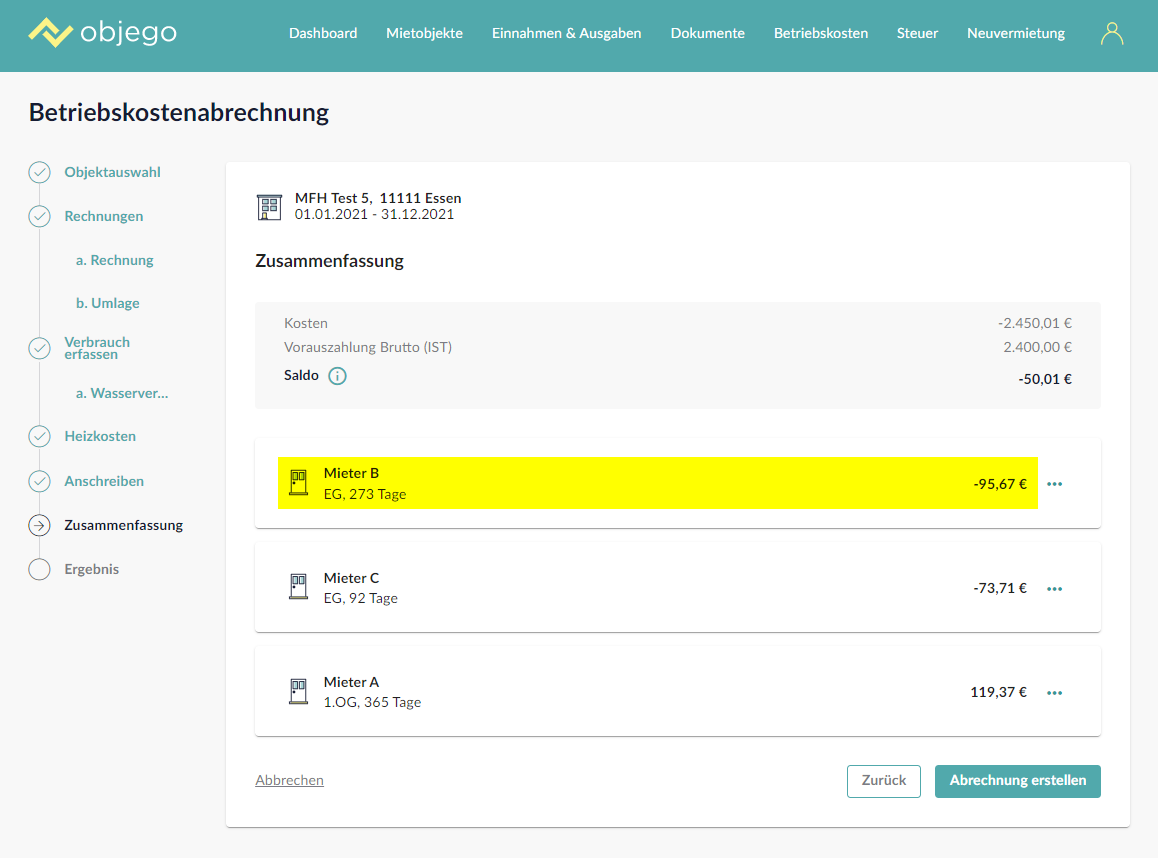1158x858 pixels.
Task: Click the door icon for Mieter A
Action: pyautogui.click(x=298, y=691)
